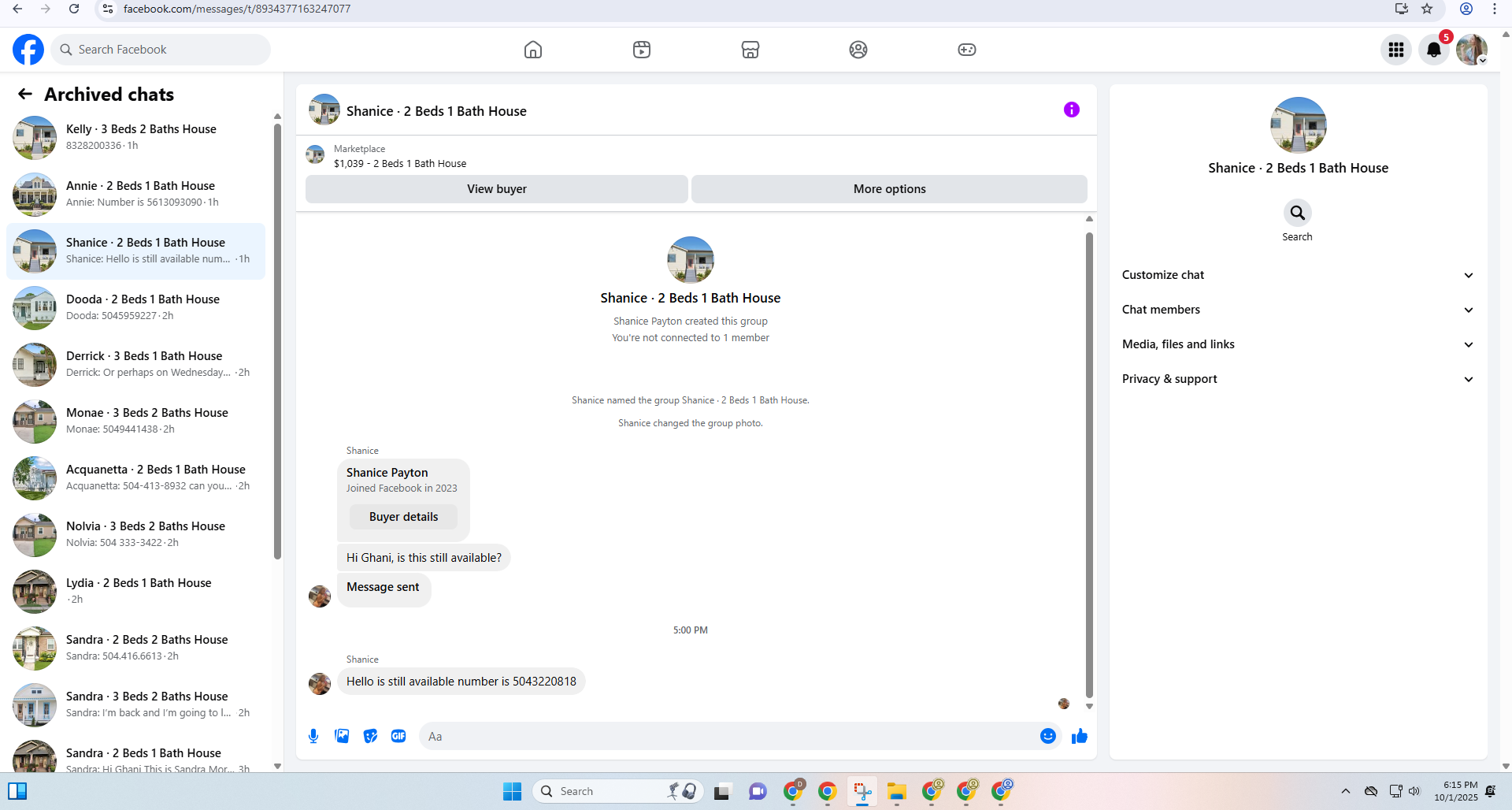
Task: Click the 'Hi Ghani, is this still available?' message
Action: pyautogui.click(x=424, y=558)
